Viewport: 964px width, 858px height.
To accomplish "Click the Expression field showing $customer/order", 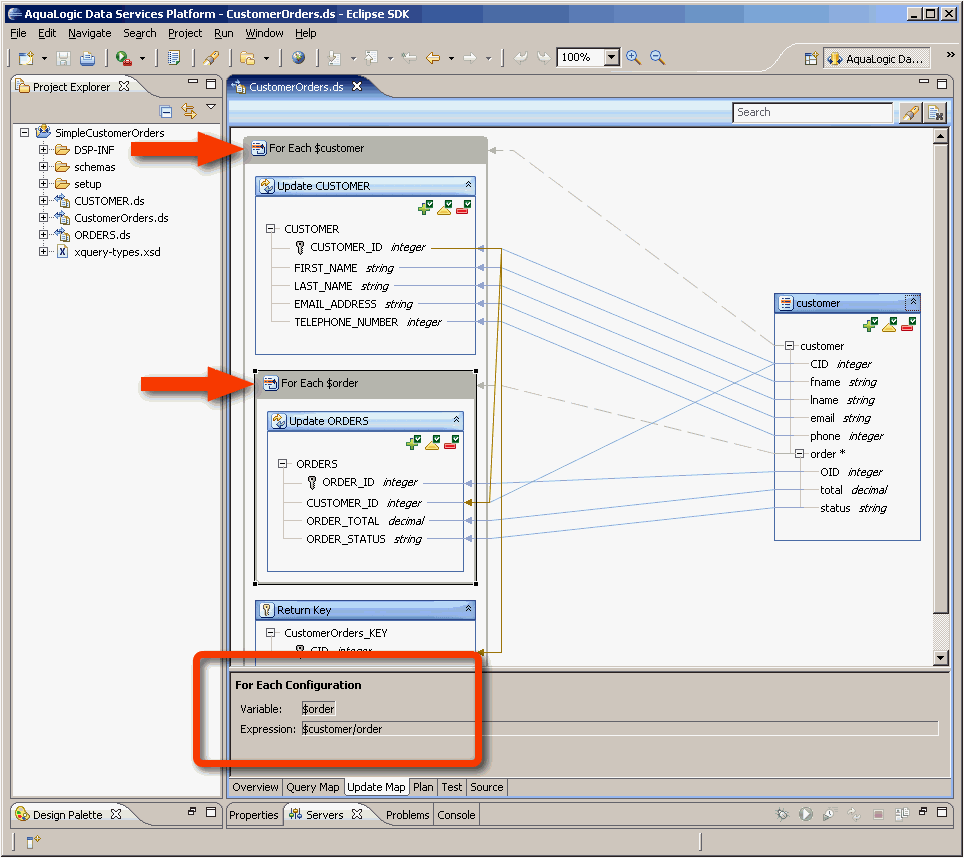I will pyautogui.click(x=620, y=730).
